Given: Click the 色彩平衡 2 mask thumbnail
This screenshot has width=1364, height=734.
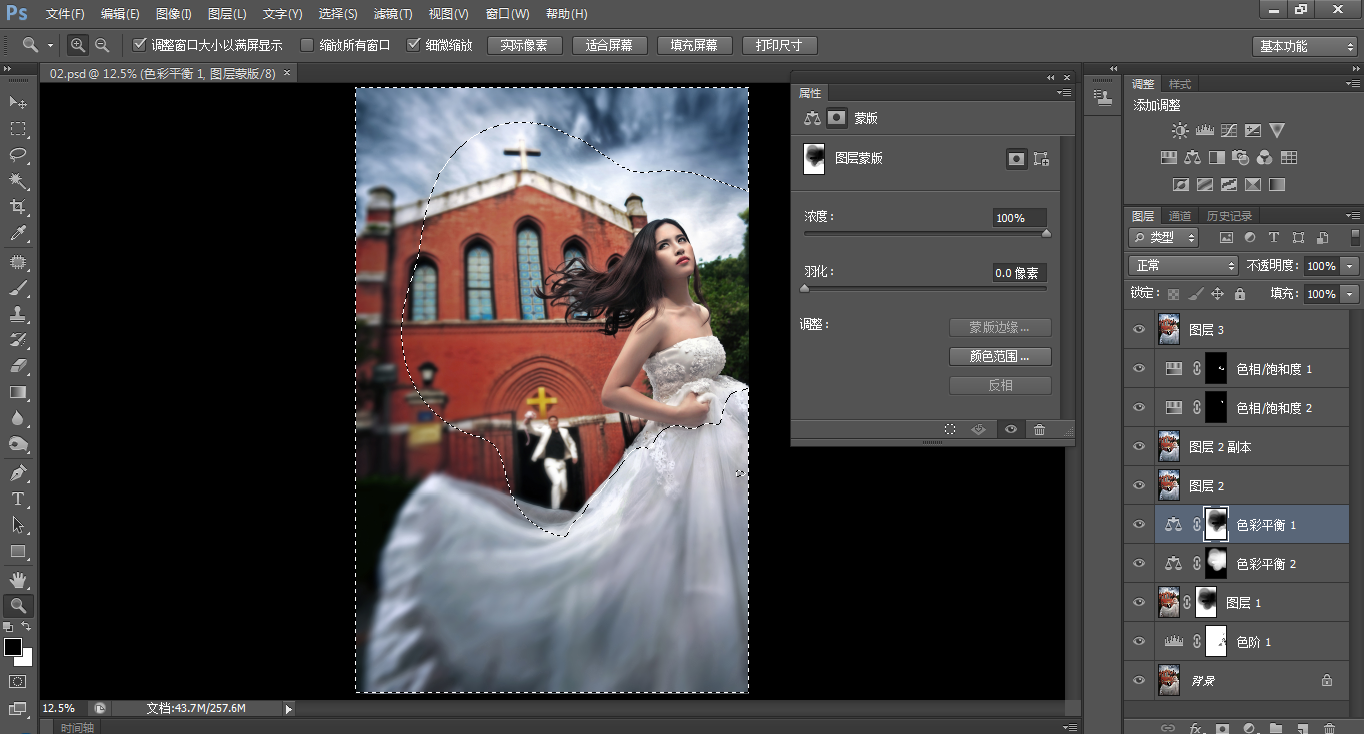Looking at the screenshot, I should click(x=1216, y=563).
